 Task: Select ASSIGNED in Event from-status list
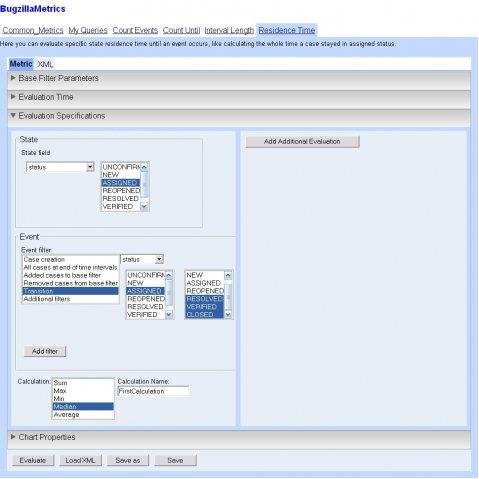tap(146, 291)
